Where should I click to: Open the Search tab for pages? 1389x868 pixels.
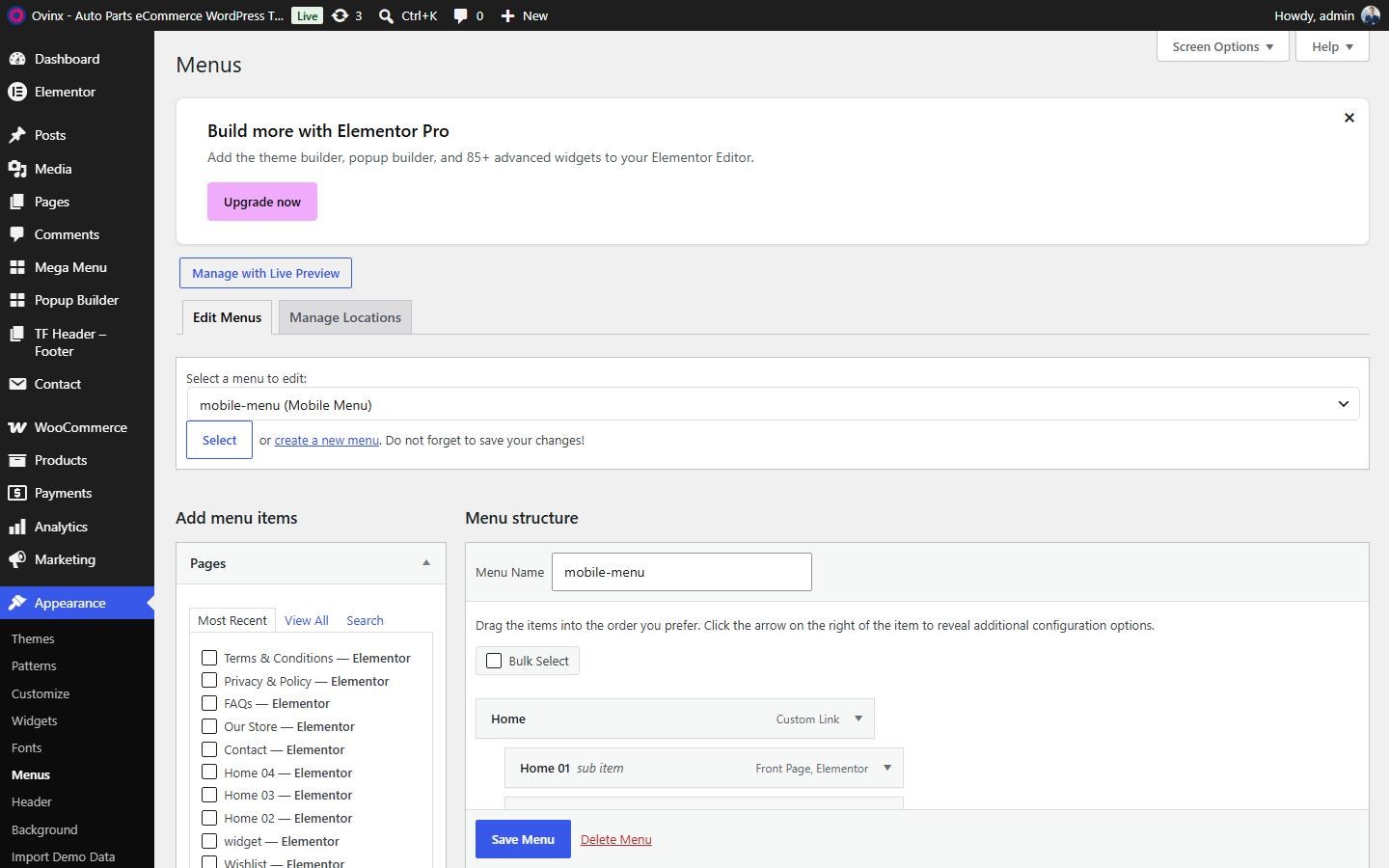pyautogui.click(x=365, y=620)
